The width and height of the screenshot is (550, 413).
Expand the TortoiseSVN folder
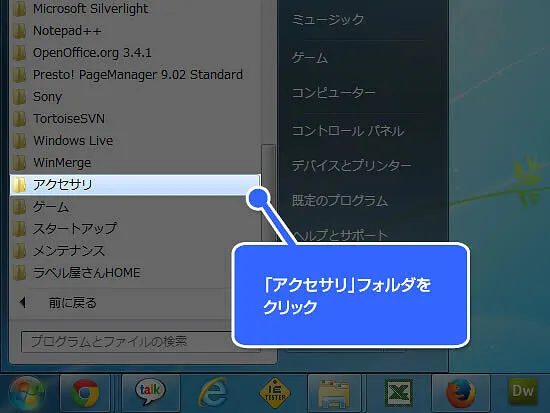(135, 119)
